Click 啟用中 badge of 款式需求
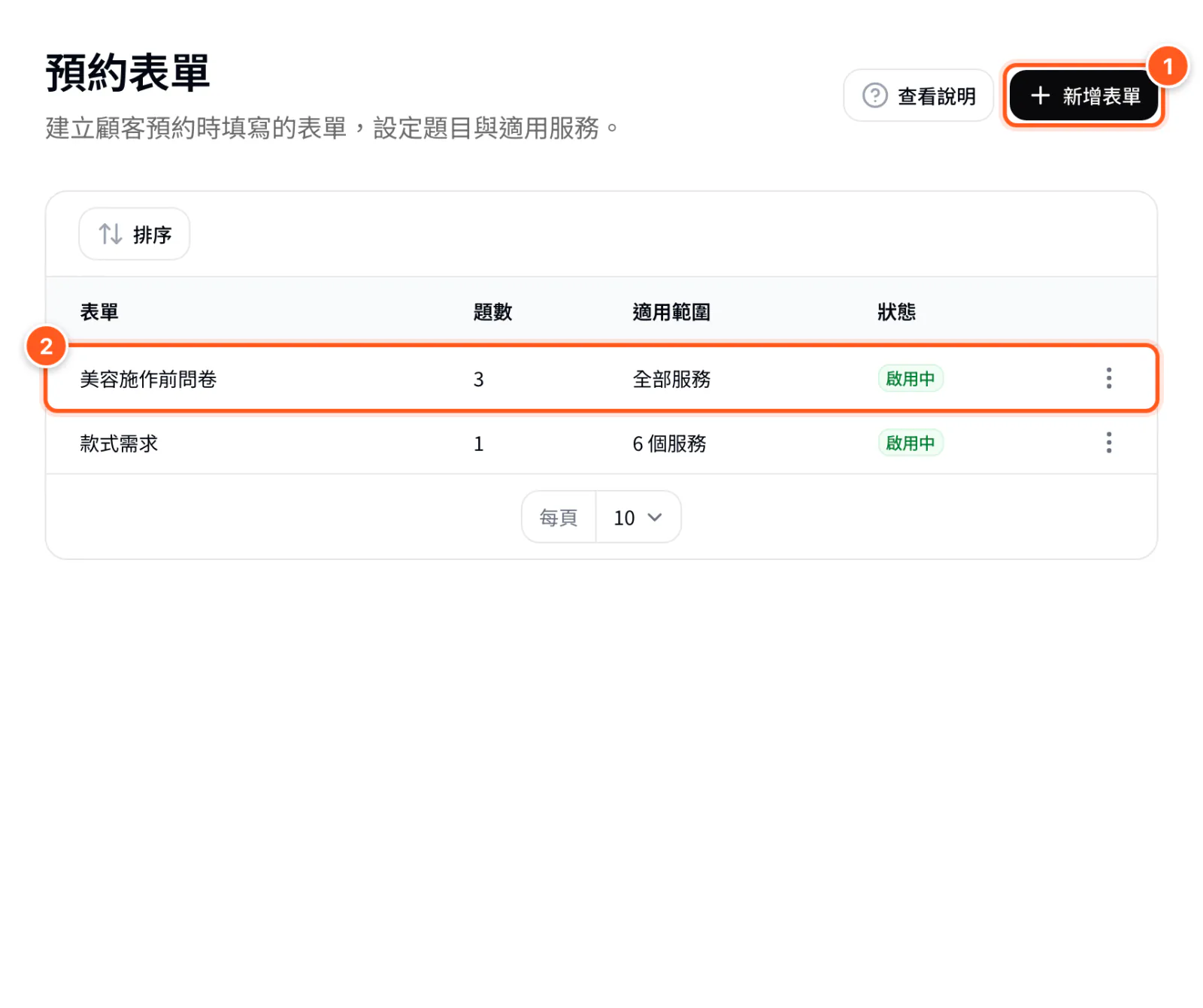1203x1008 pixels. tap(910, 443)
